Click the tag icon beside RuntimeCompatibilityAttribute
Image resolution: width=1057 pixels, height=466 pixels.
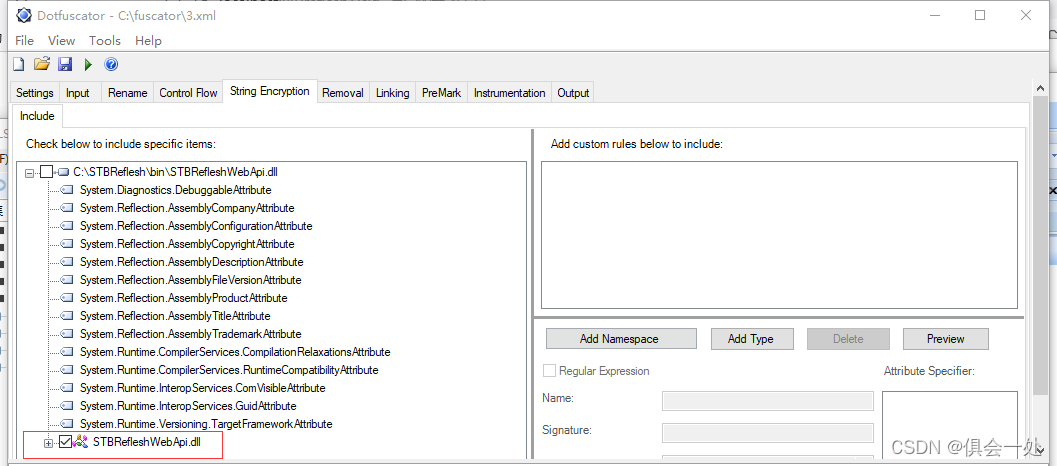(x=68, y=370)
